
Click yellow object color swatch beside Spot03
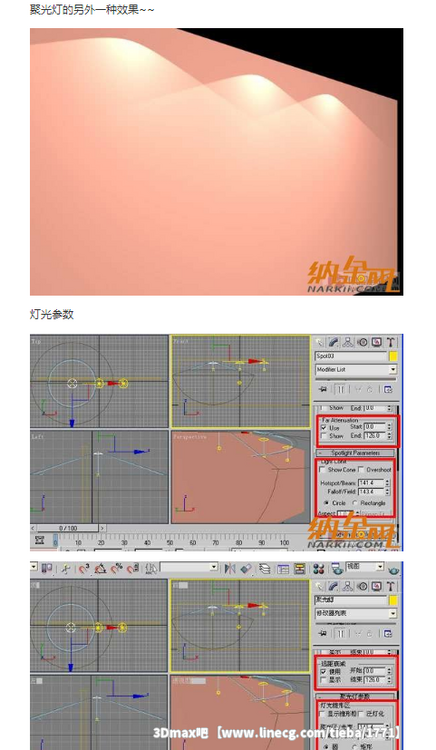tap(393, 356)
